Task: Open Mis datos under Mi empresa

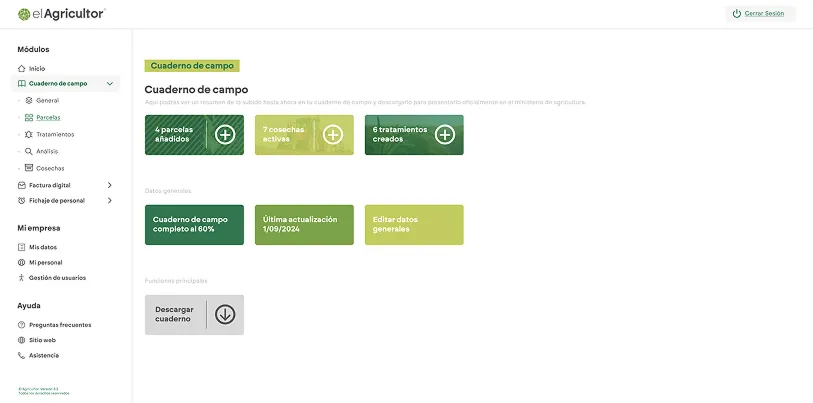Action: pyautogui.click(x=42, y=246)
